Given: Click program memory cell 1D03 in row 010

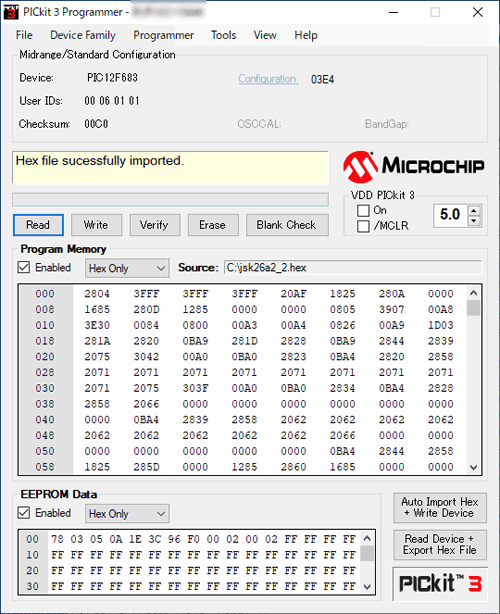Looking at the screenshot, I should [x=440, y=325].
